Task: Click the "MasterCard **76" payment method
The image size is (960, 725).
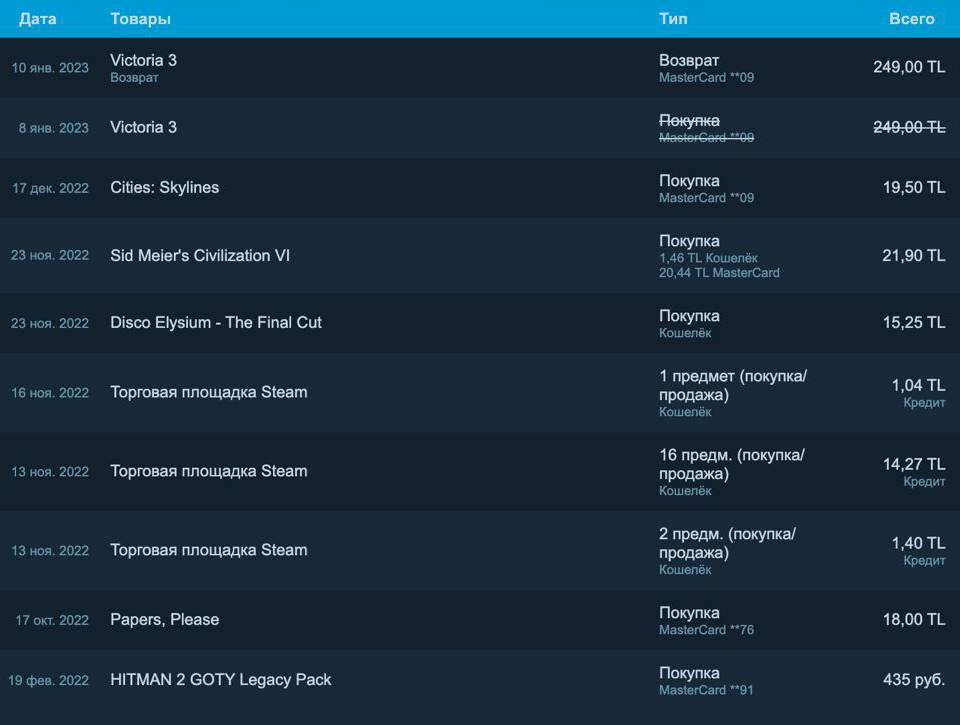Action: pyautogui.click(x=706, y=631)
